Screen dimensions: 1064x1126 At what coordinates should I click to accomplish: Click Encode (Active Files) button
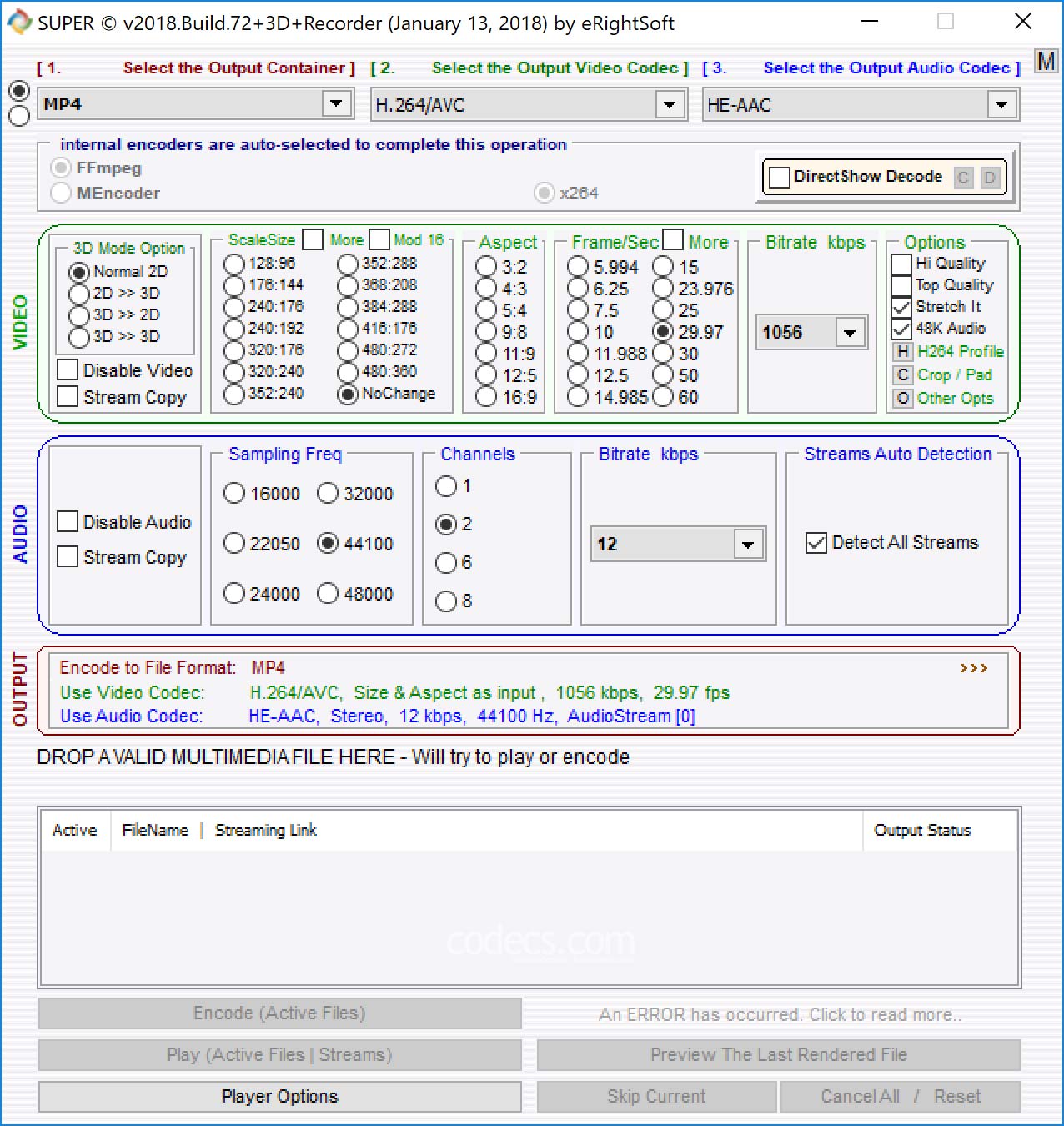click(x=280, y=1013)
